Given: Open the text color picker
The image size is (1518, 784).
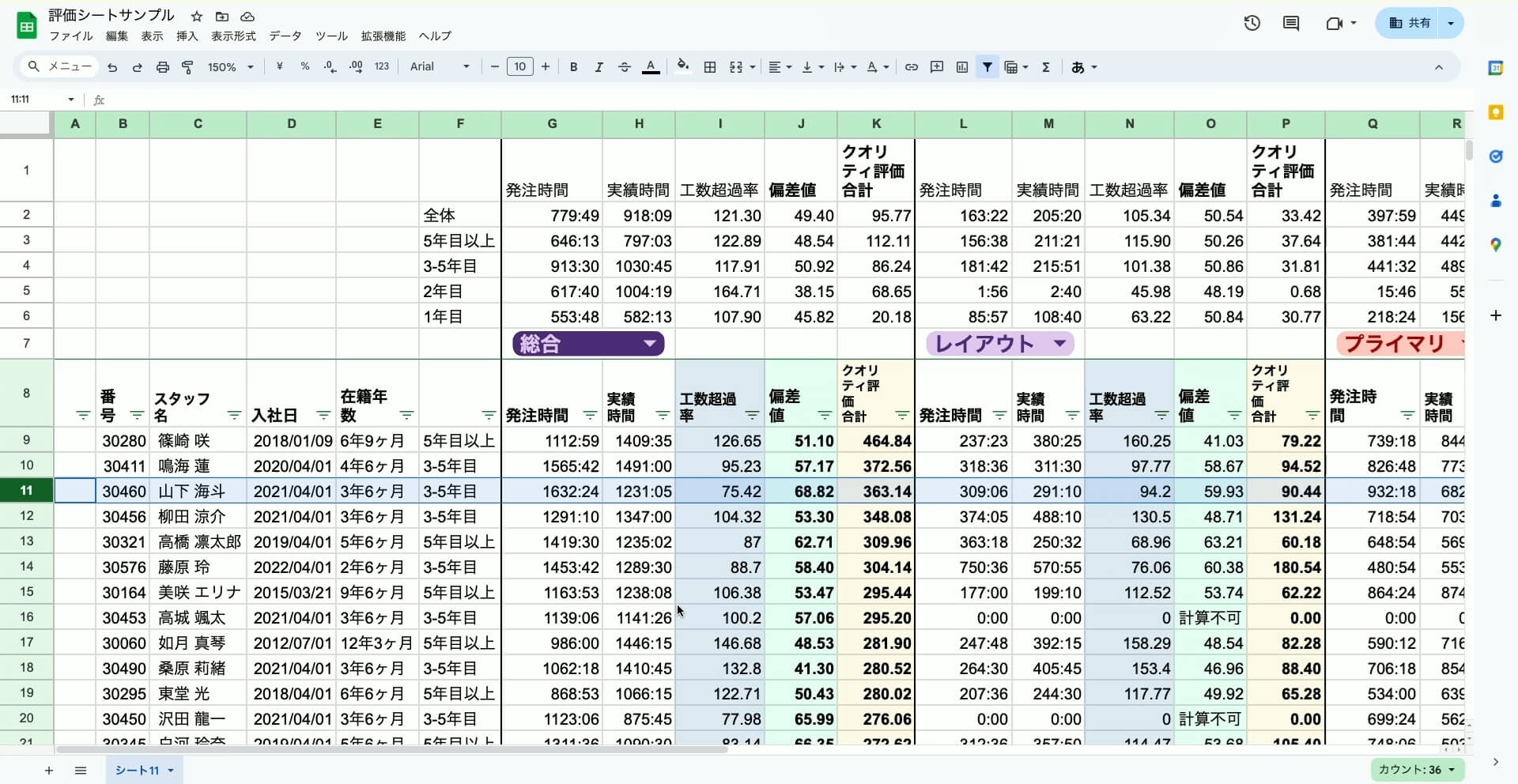Looking at the screenshot, I should [x=651, y=67].
